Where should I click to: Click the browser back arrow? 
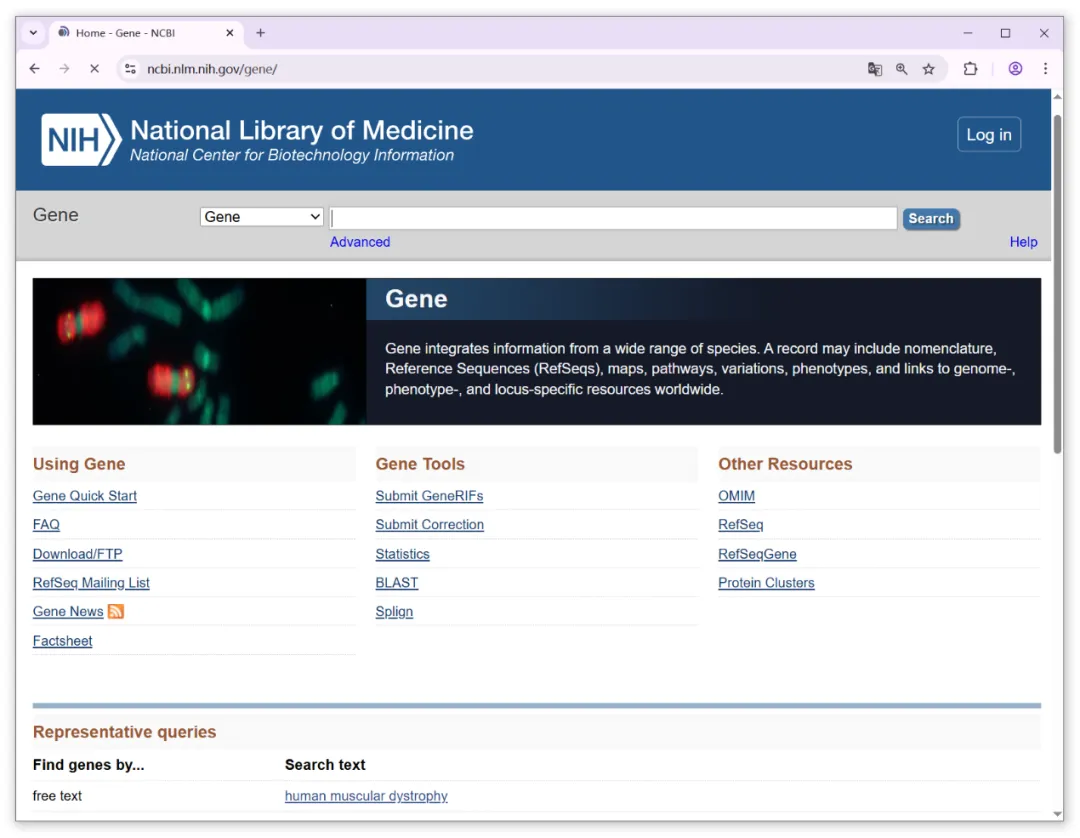pyautogui.click(x=34, y=69)
